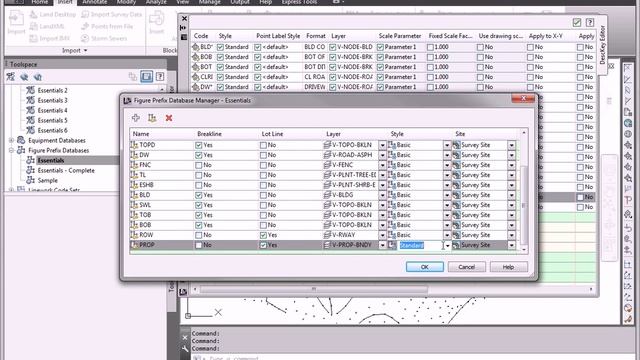Click the Scale Parameter column header

pos(400,36)
